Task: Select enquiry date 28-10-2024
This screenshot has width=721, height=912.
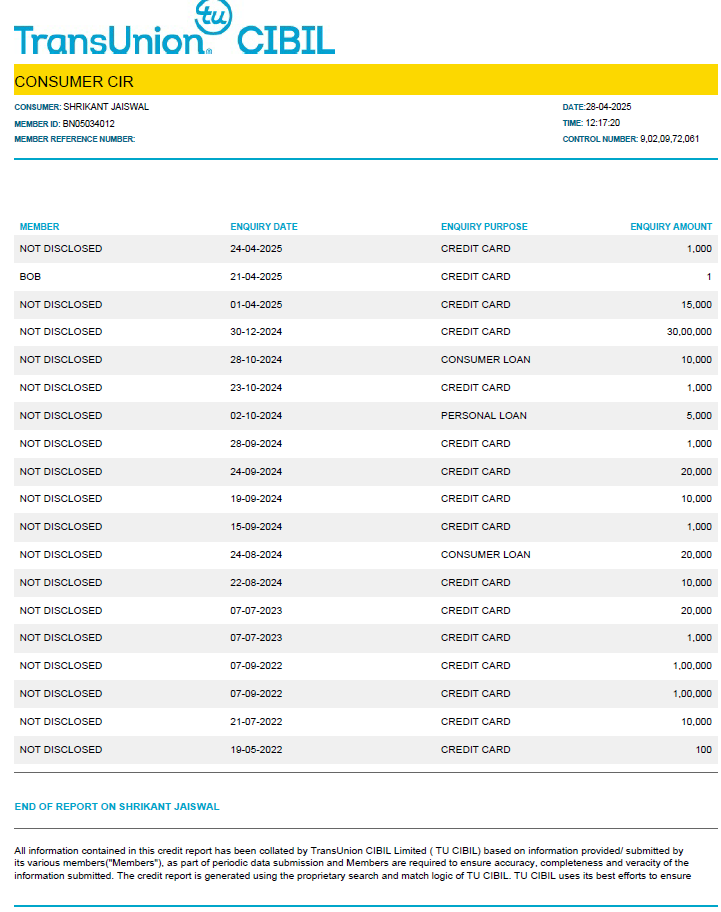Action: click(256, 359)
